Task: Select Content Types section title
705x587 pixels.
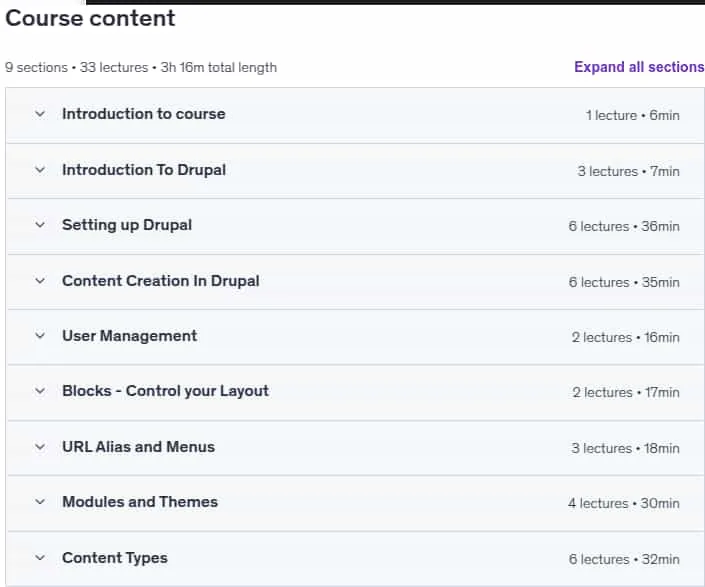Action: point(115,558)
